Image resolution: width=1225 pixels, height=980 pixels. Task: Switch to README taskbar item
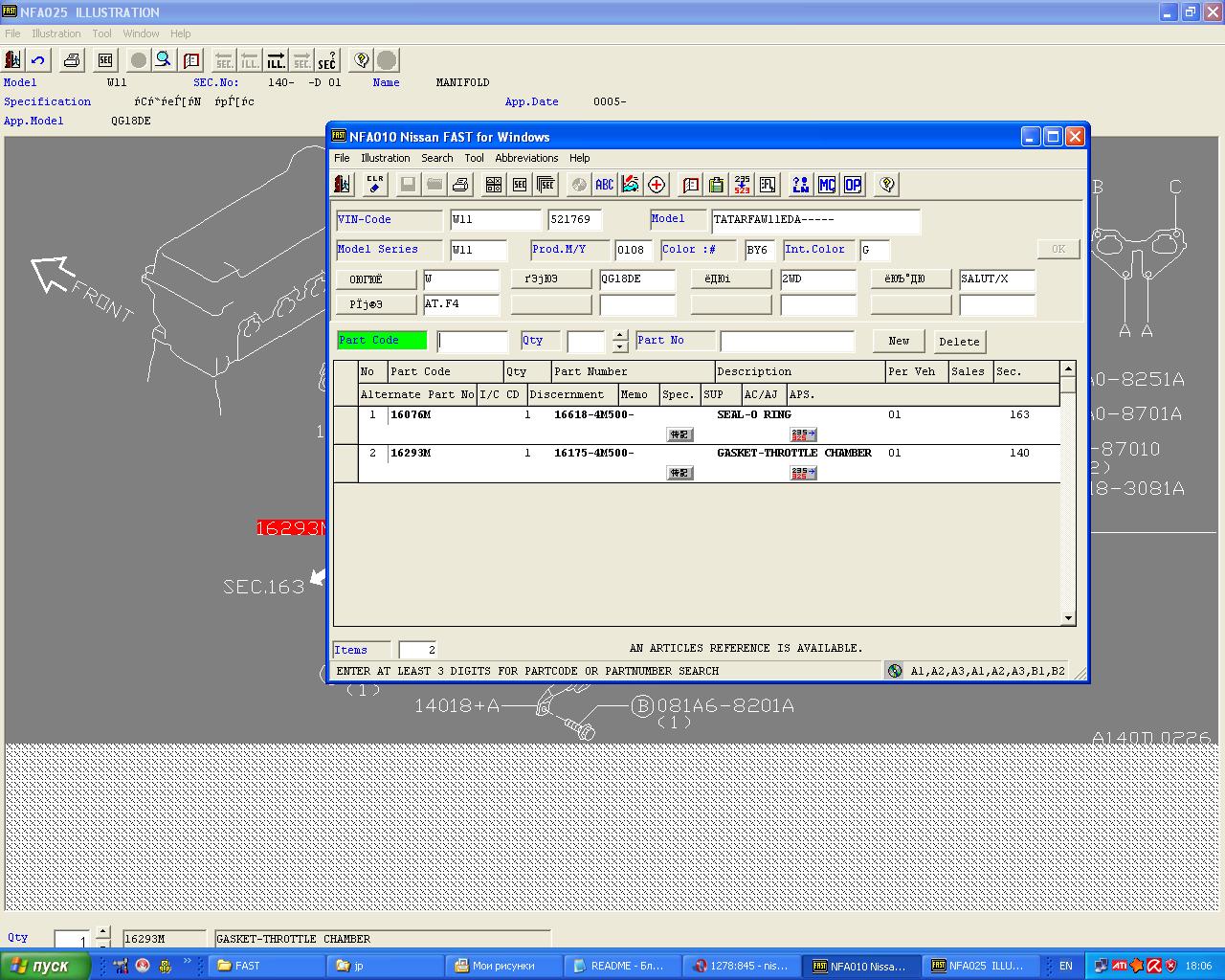pos(622,966)
